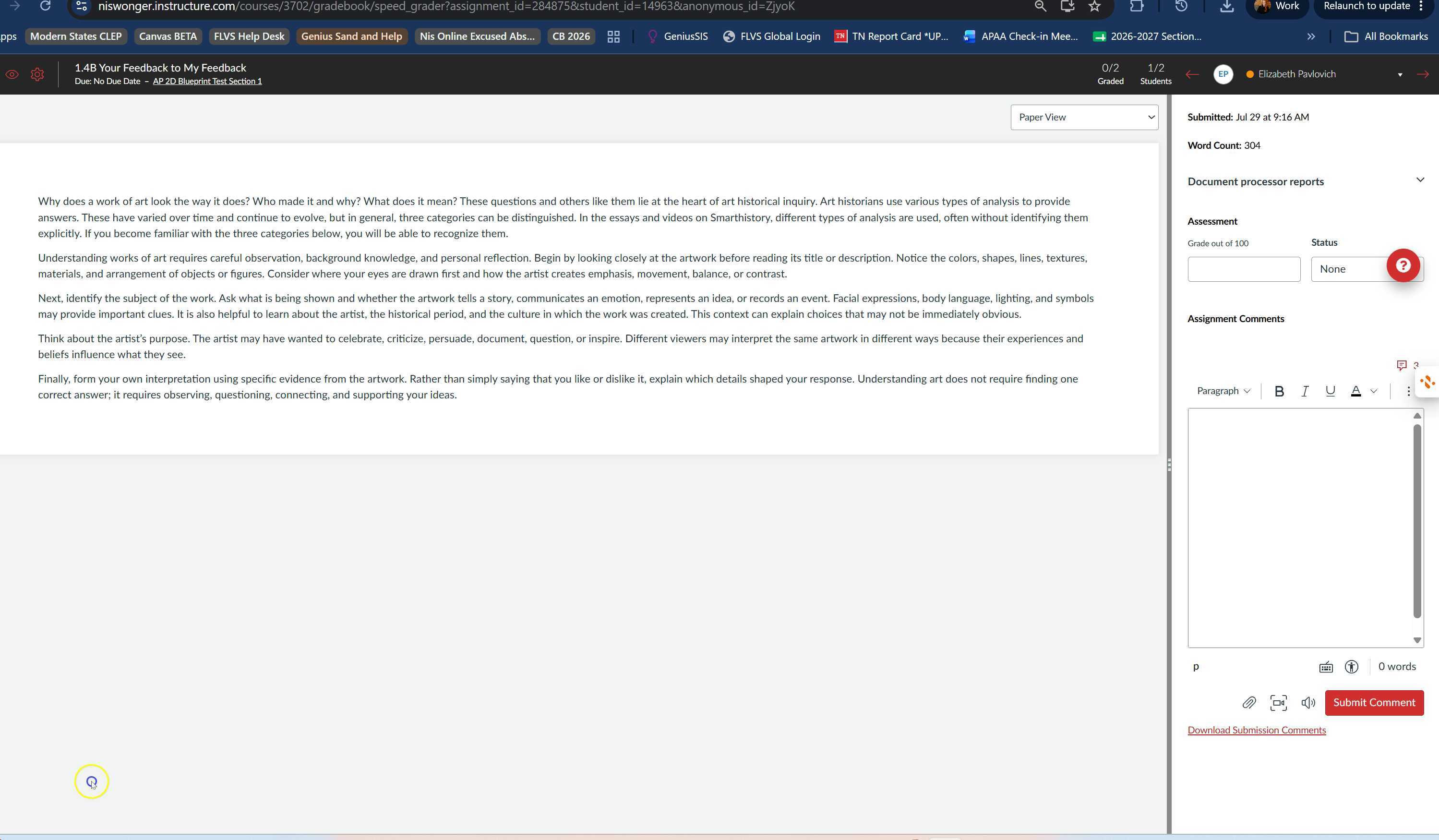Toggle the post policies eye icon
The width and height of the screenshot is (1439, 840).
click(12, 74)
